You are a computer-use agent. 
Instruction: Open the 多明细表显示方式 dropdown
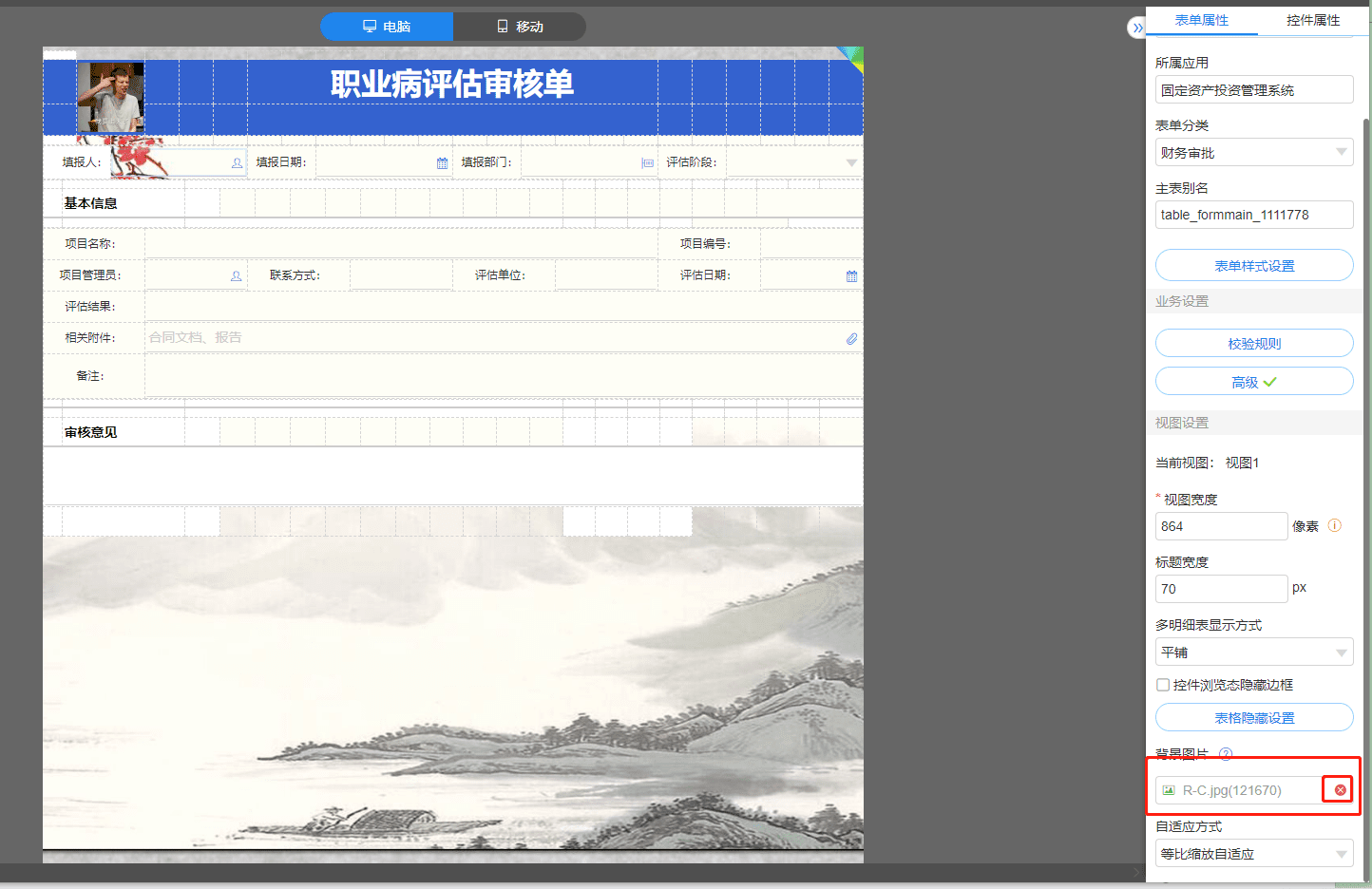pyautogui.click(x=1254, y=653)
